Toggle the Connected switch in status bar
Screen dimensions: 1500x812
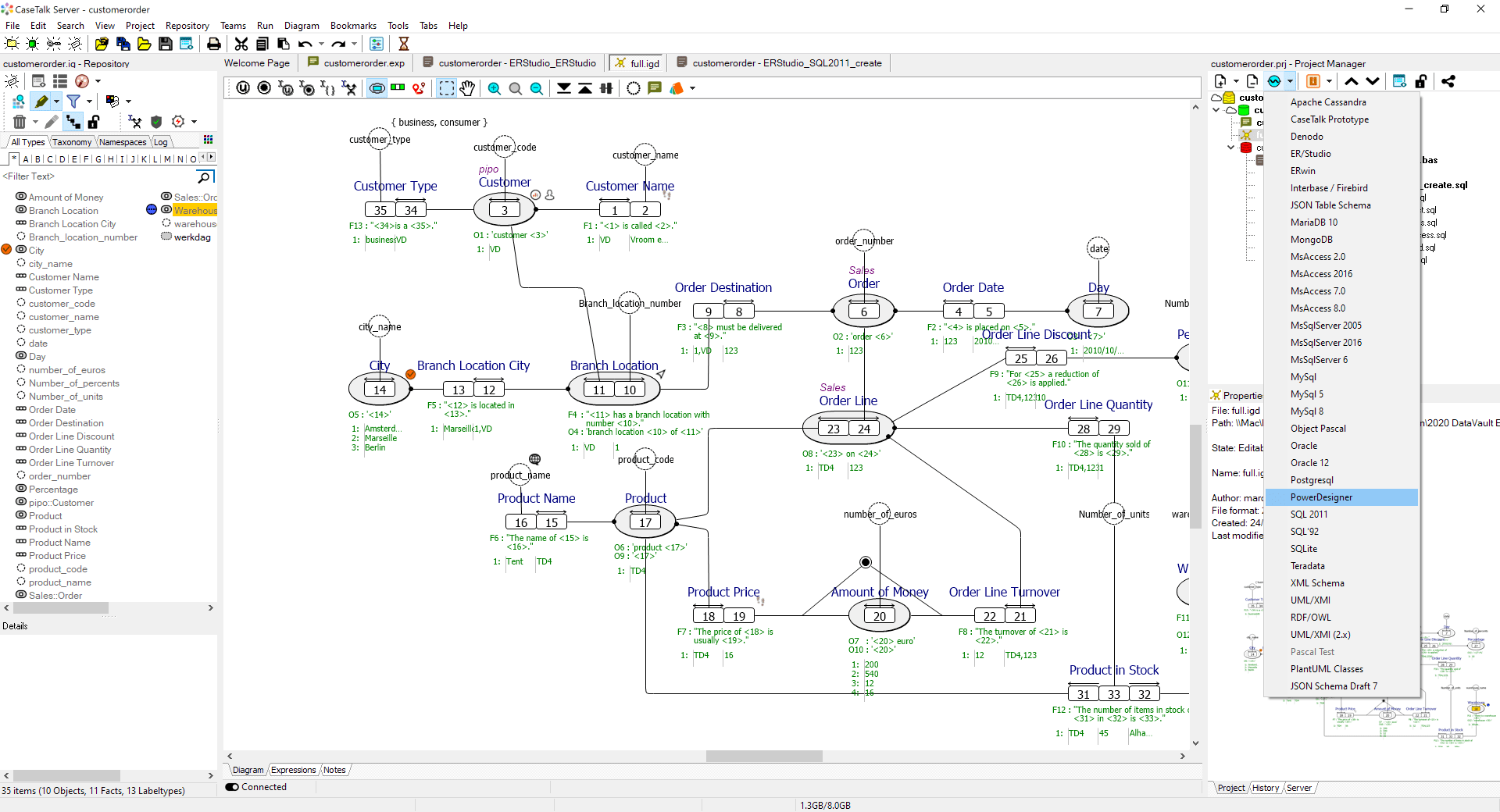[x=232, y=787]
